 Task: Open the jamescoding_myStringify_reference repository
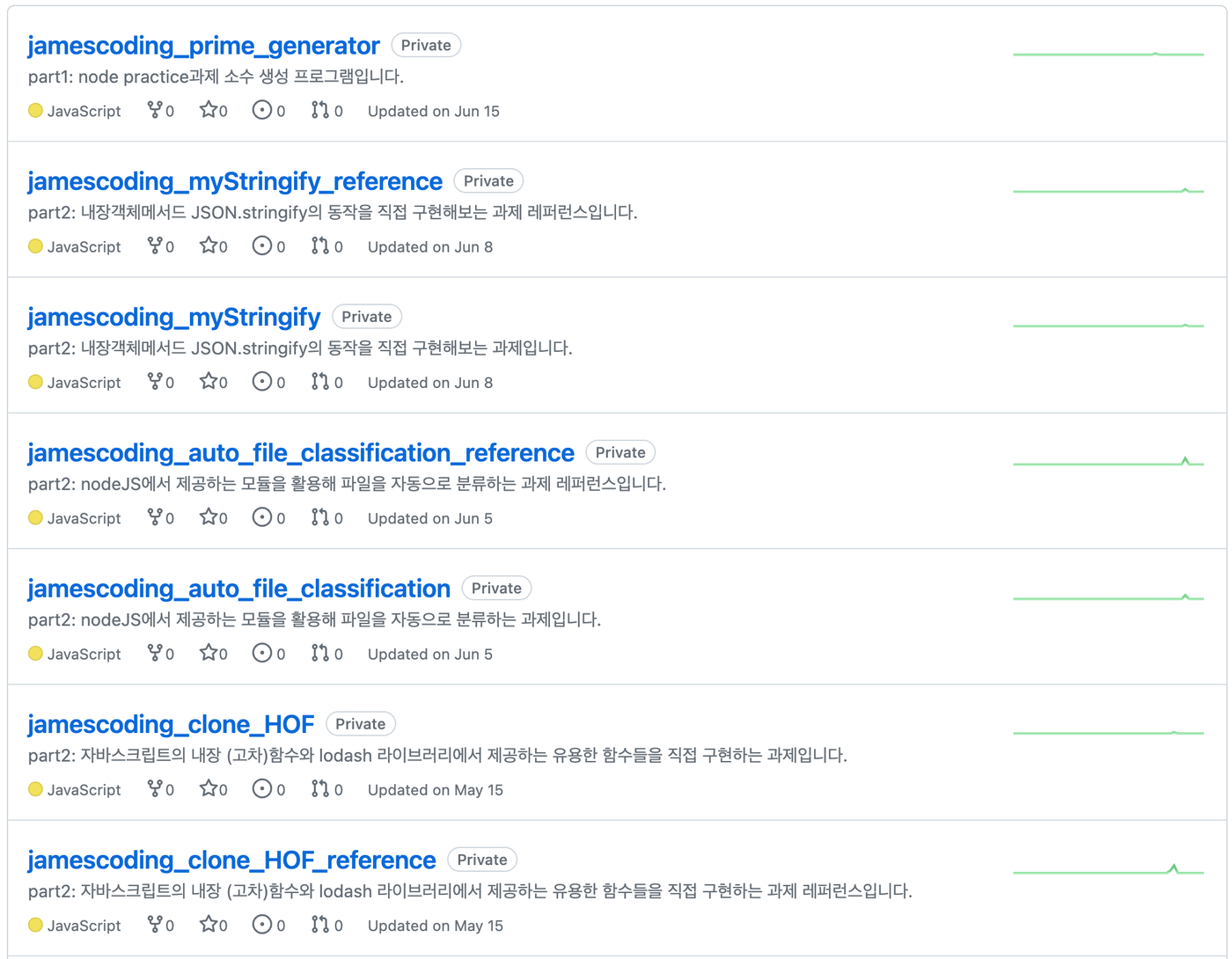coord(235,181)
